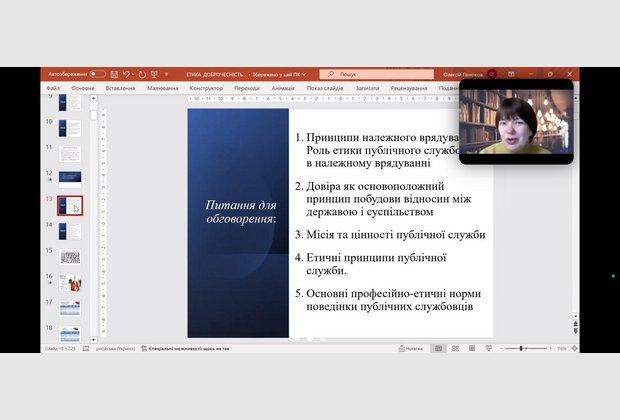This screenshot has width=620, height=420.
Task: Switch to Normal view icon in status bar
Action: (x=438, y=348)
